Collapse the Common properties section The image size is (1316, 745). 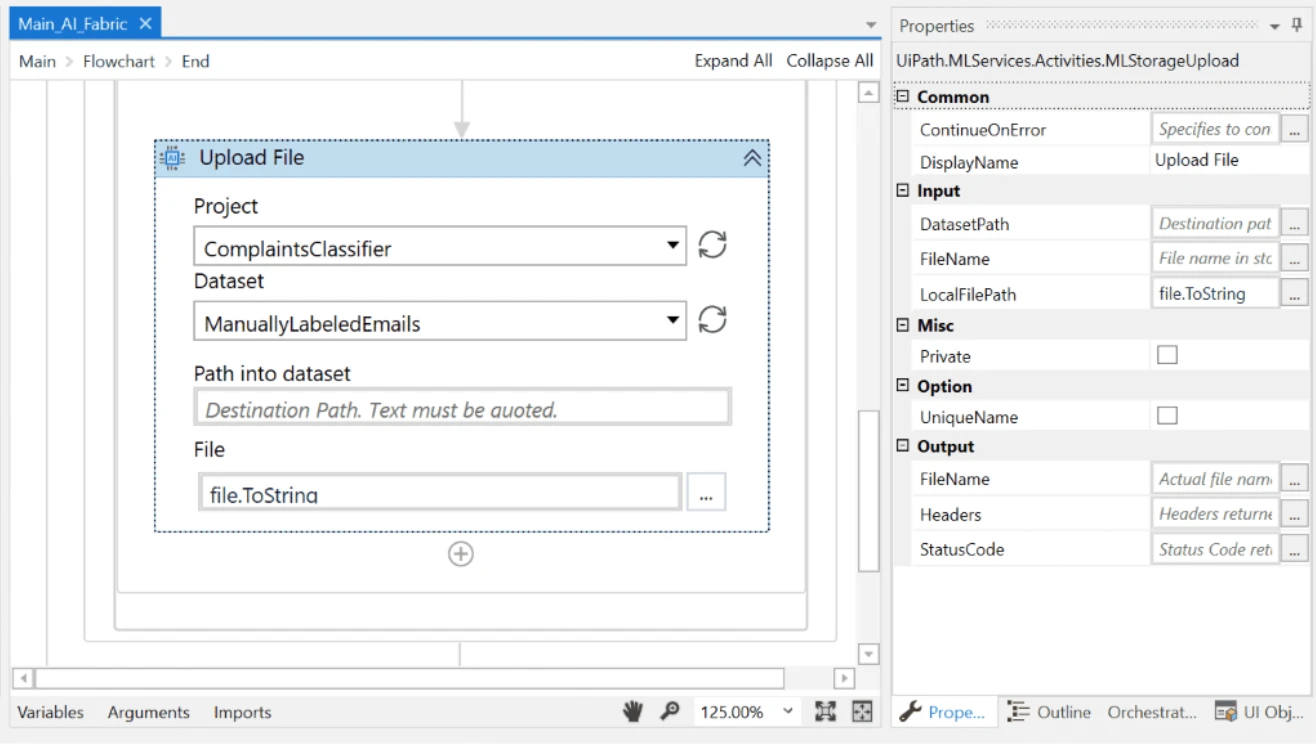coord(903,97)
